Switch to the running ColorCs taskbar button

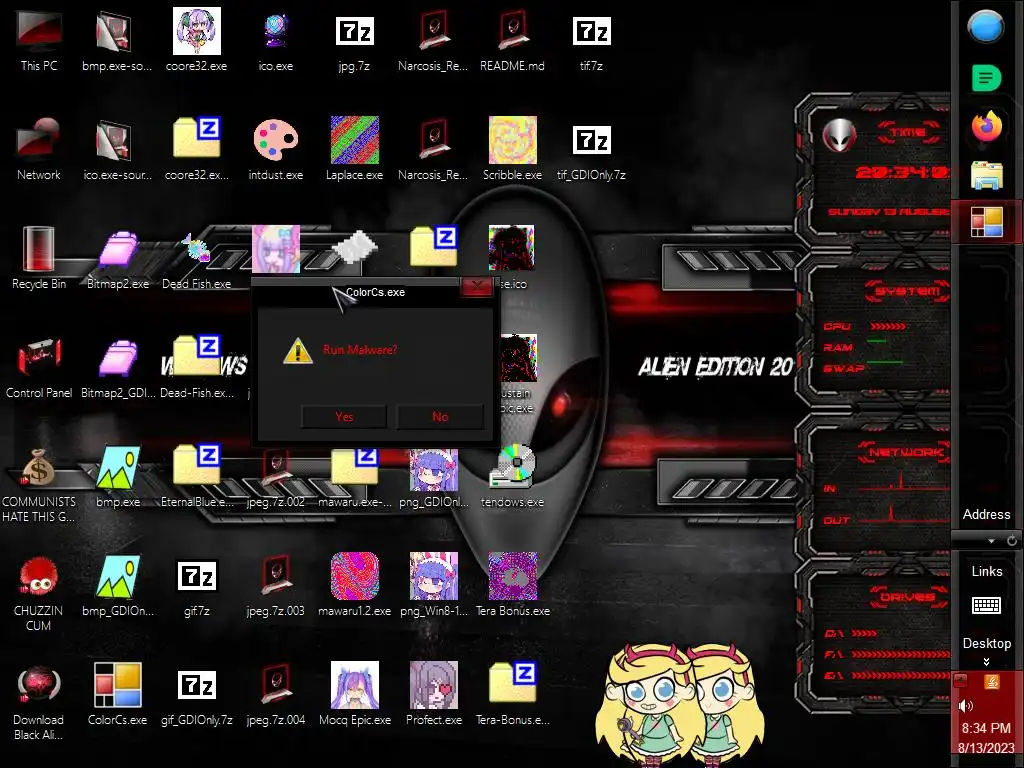coord(986,222)
